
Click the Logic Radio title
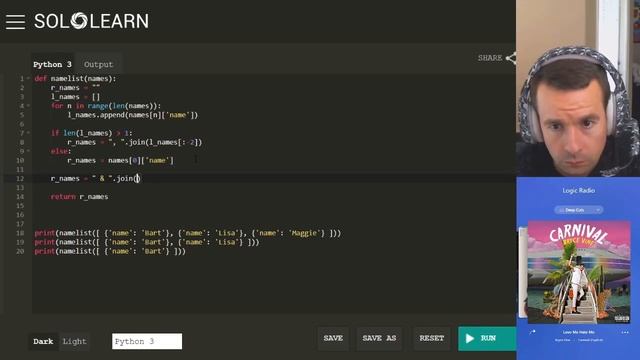click(x=578, y=190)
